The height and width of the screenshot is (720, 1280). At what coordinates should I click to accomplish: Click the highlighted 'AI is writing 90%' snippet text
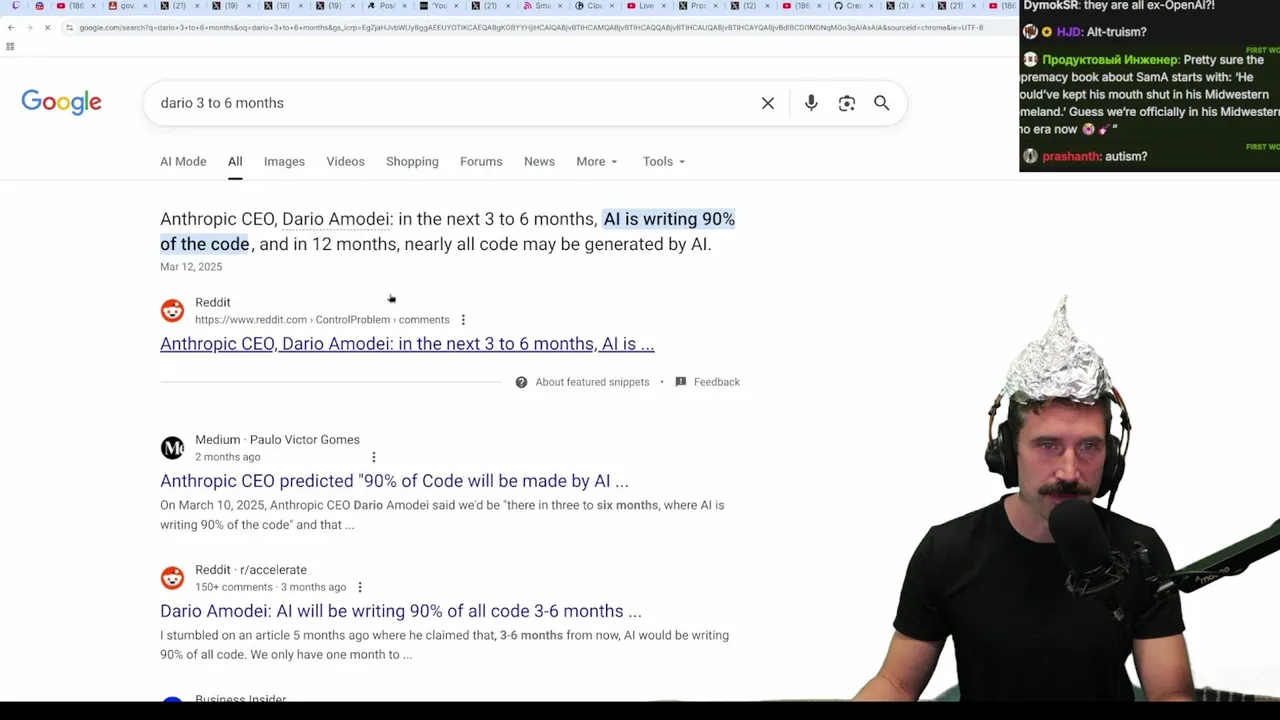pyautogui.click(x=669, y=219)
